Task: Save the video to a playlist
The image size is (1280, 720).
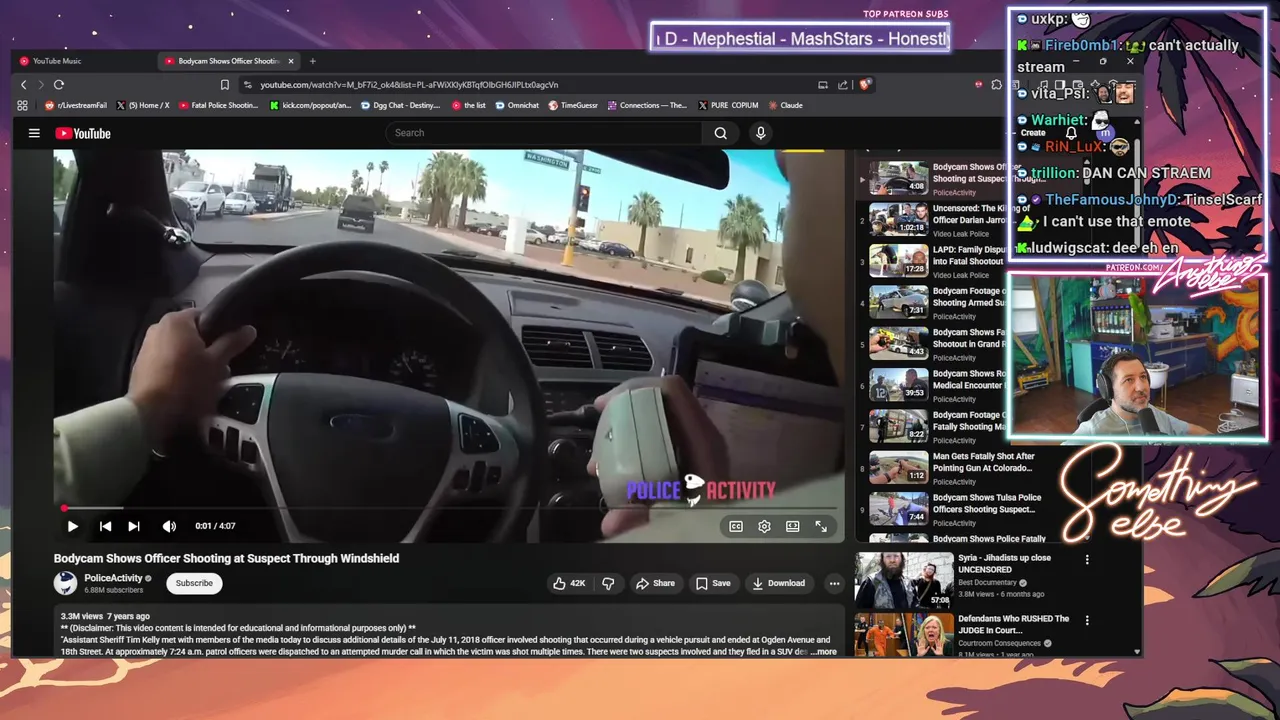Action: [714, 583]
